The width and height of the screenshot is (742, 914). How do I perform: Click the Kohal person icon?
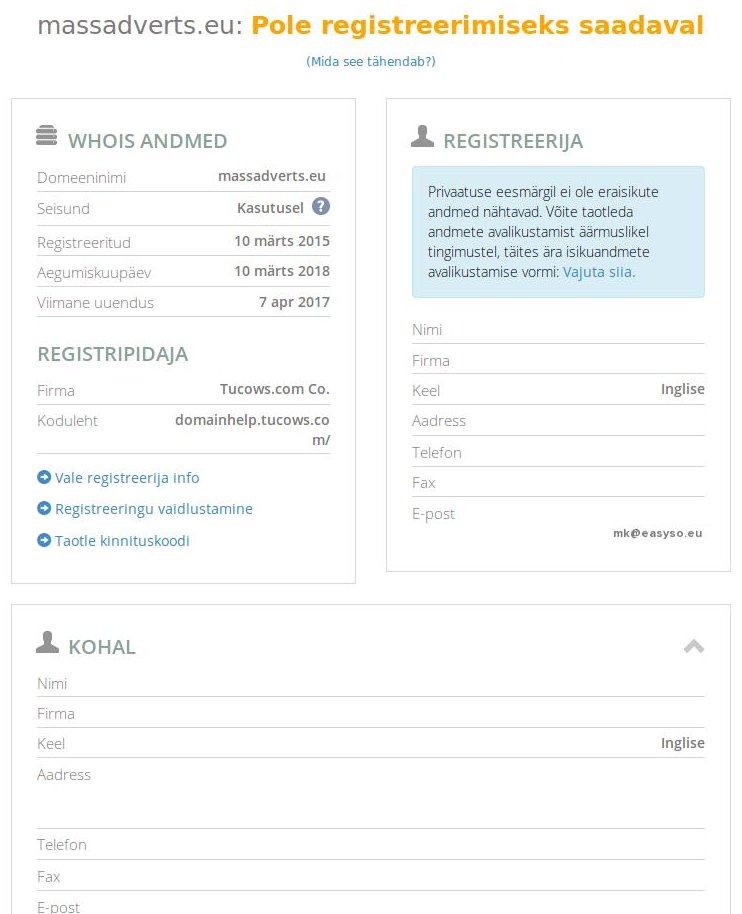coord(47,642)
